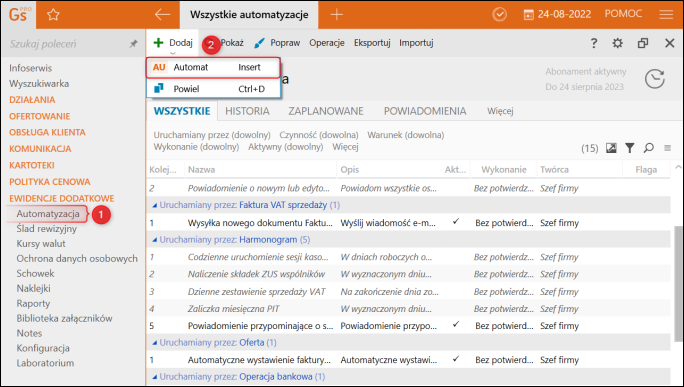The height and width of the screenshot is (387, 684).
Task: Toggle active checkmark for Automatyczne wystawienie faktury row
Action: coord(456,359)
